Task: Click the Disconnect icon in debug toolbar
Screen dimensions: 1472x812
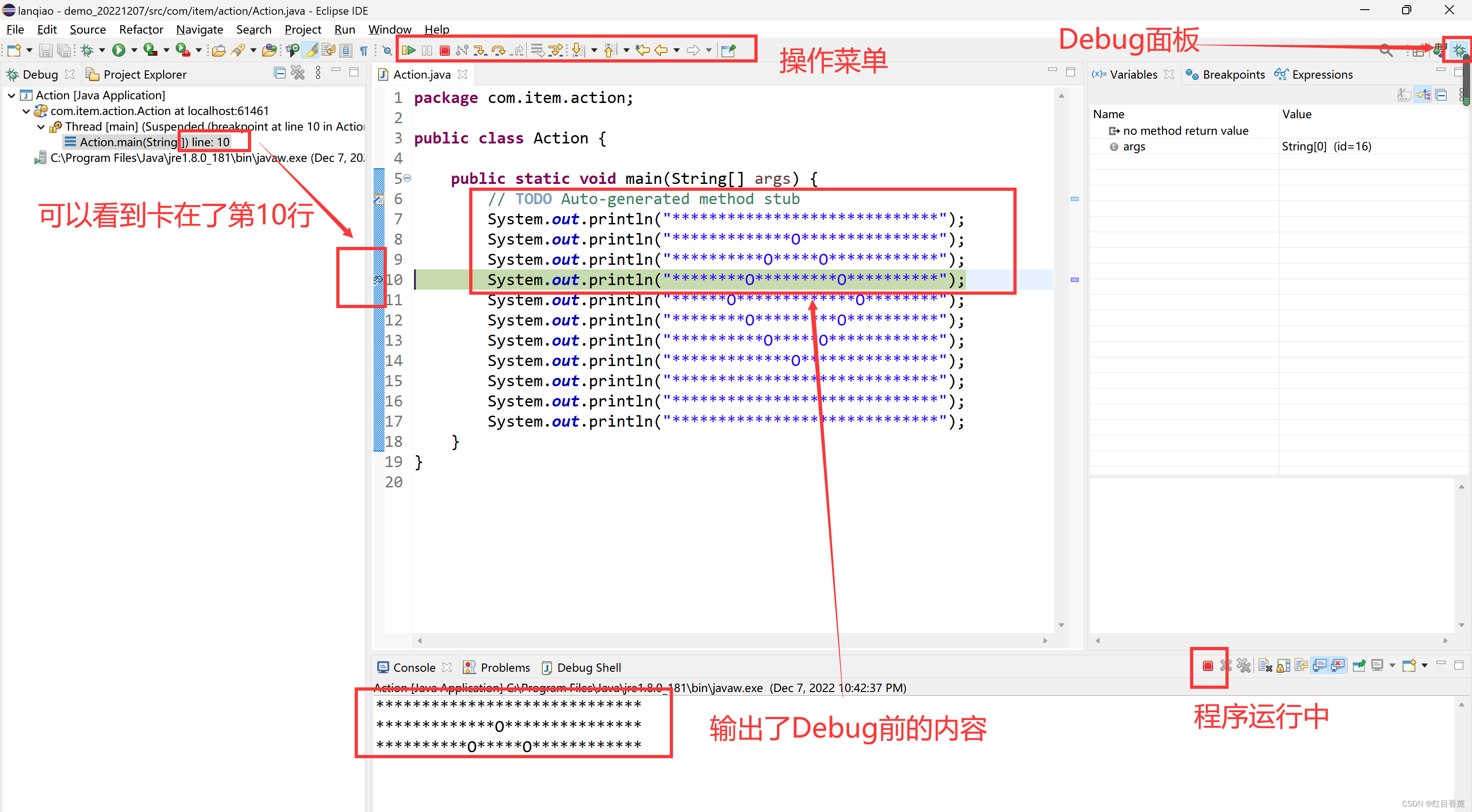Action: point(462,50)
